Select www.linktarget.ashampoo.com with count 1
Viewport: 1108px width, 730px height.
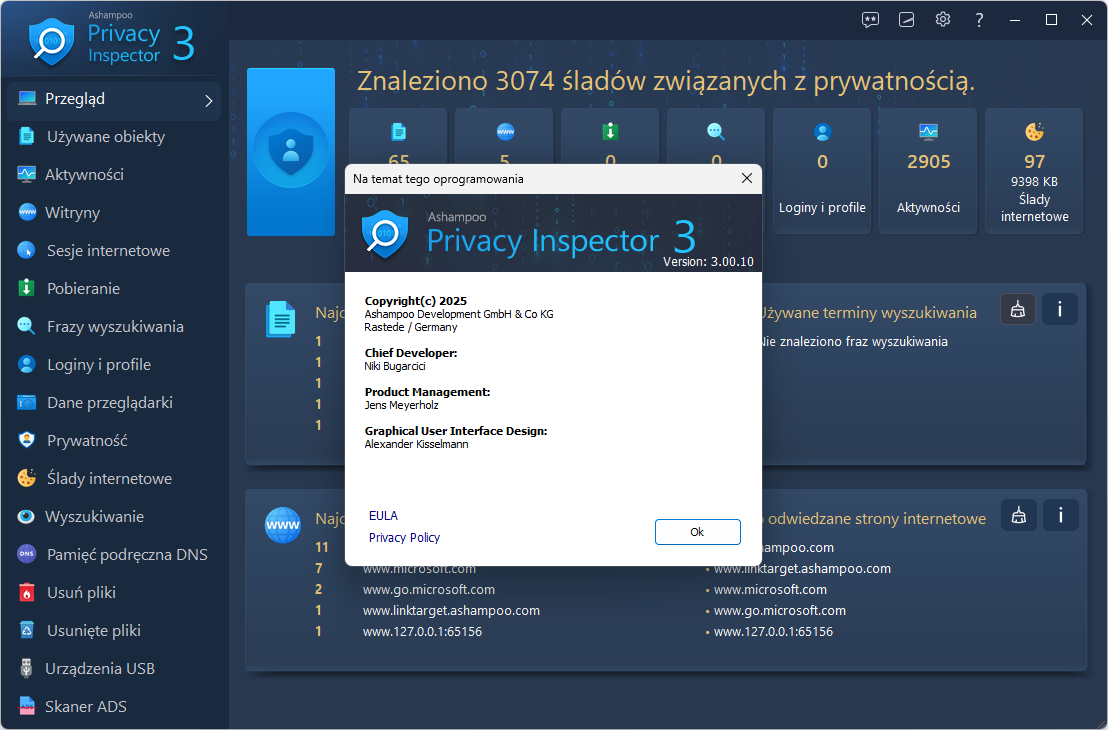coord(452,611)
